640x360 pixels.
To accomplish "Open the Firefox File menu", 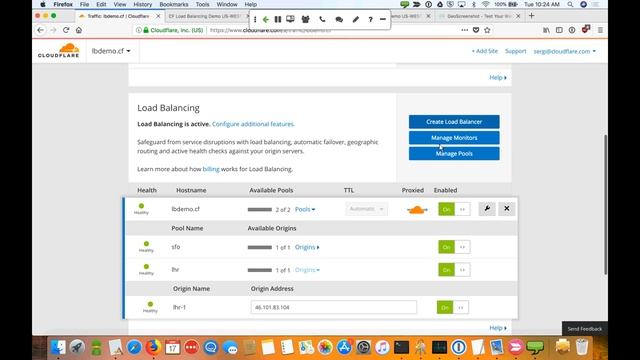I will 84,4.
